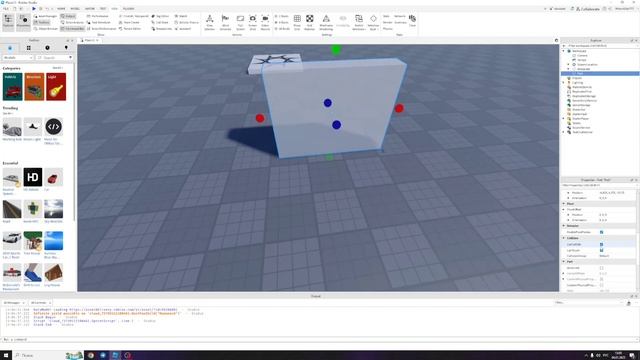Open the View Selector tool
Image resolution: width=640 pixels, height=360 pixels.
209,22
